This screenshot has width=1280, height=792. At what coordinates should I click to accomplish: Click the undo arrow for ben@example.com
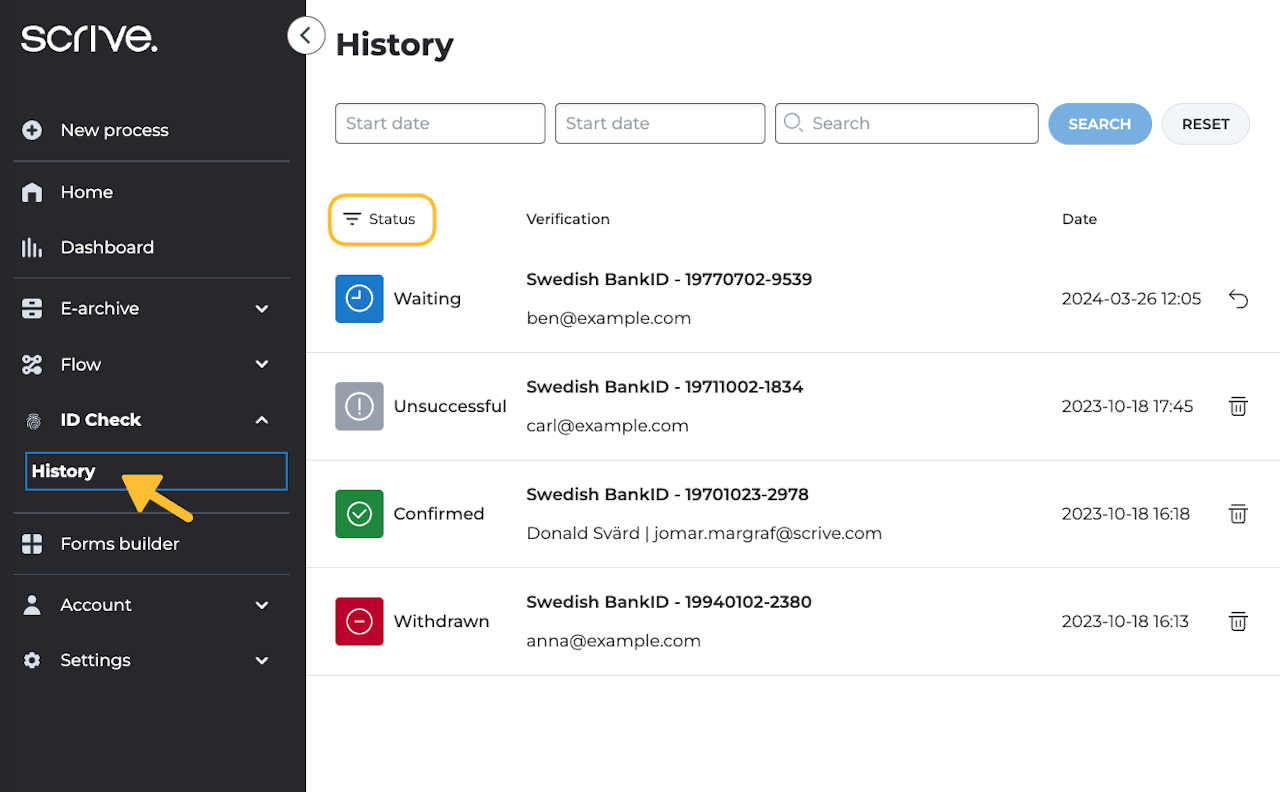point(1238,299)
